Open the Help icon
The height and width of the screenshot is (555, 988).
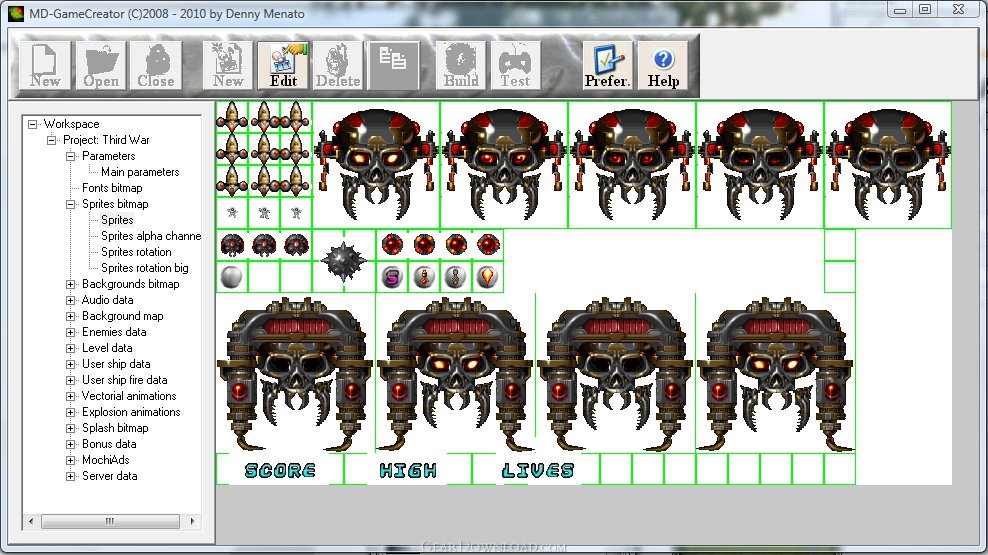tap(663, 66)
